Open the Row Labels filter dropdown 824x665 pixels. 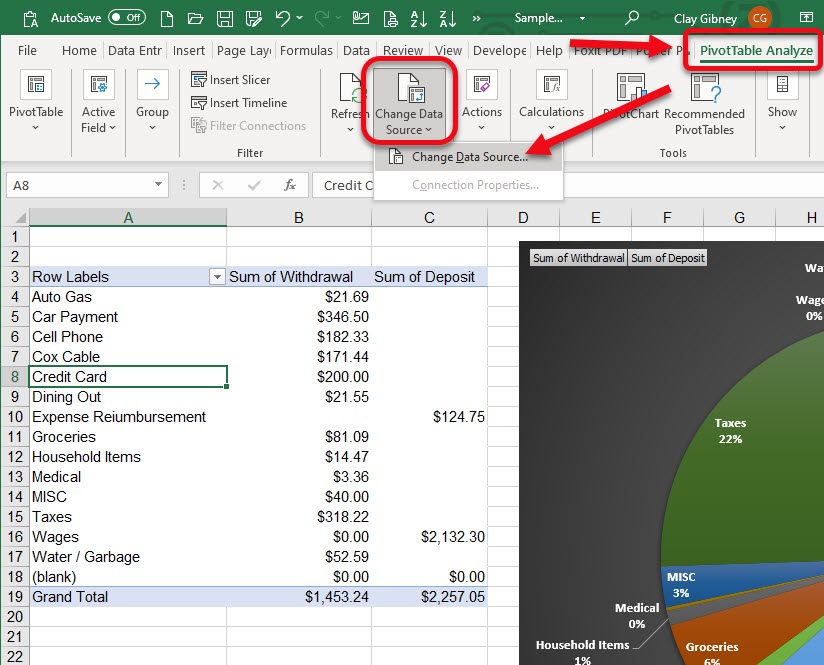(216, 277)
